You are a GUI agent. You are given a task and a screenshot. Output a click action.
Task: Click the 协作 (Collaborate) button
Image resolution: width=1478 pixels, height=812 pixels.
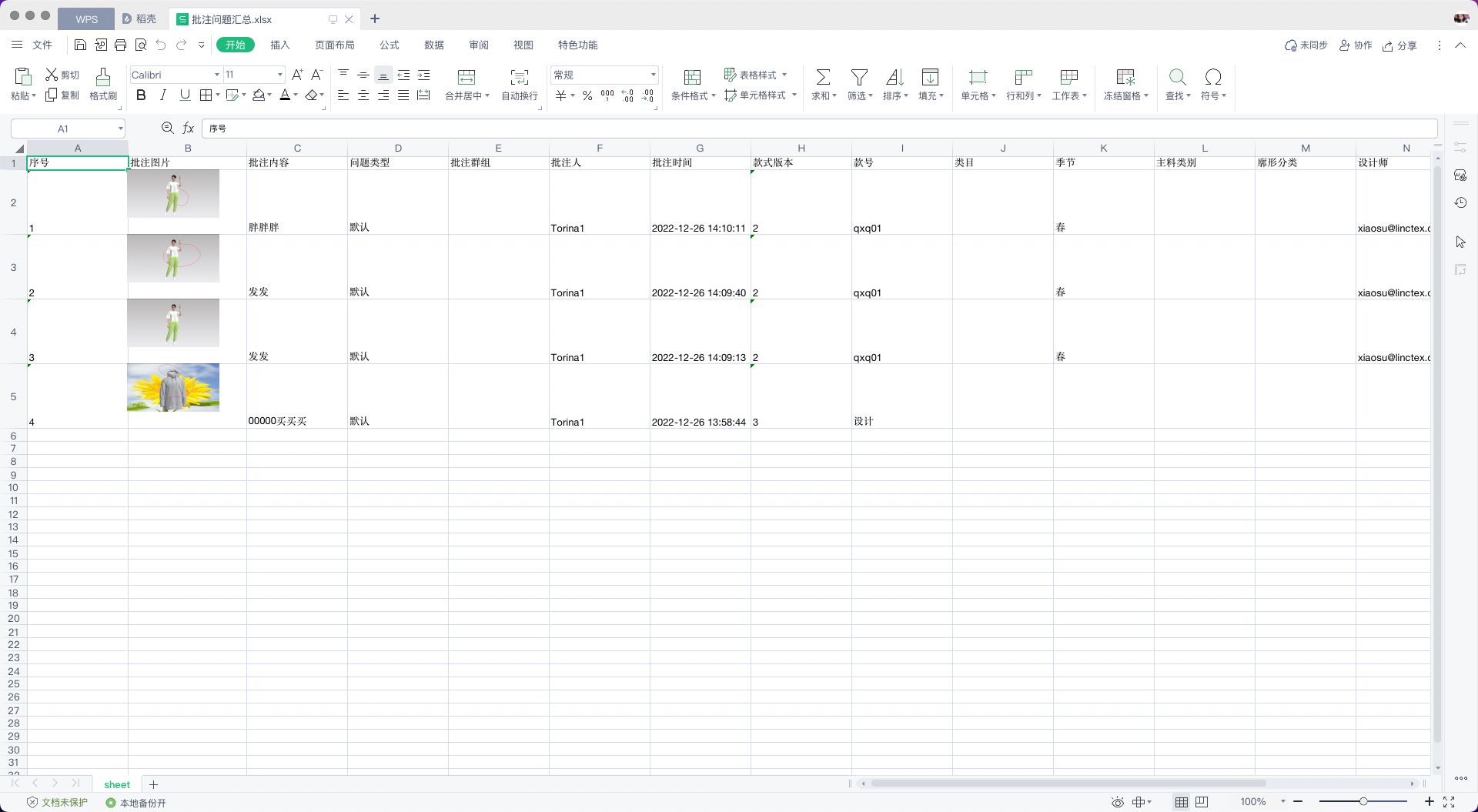(1356, 46)
